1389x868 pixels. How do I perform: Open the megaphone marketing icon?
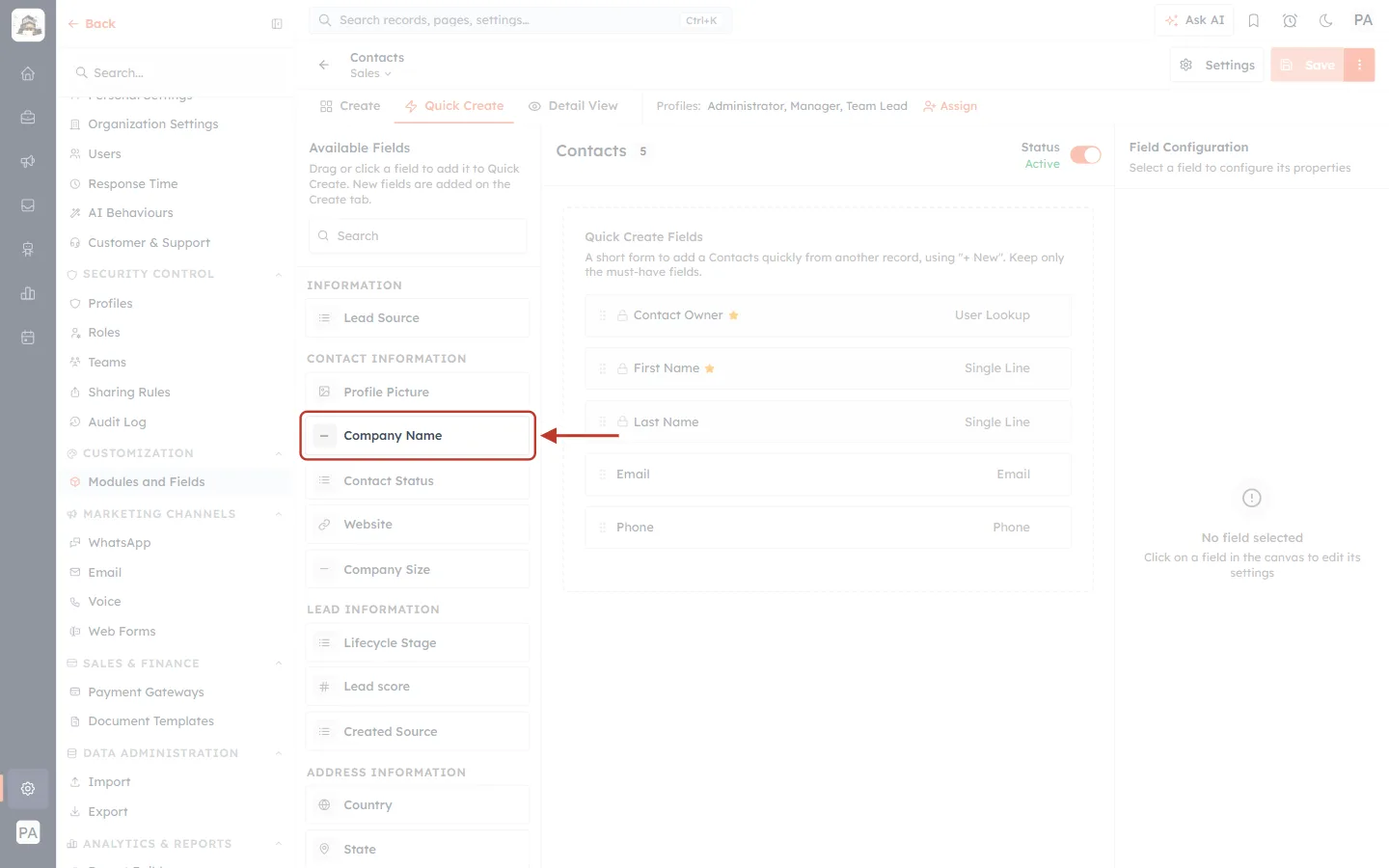[x=28, y=161]
